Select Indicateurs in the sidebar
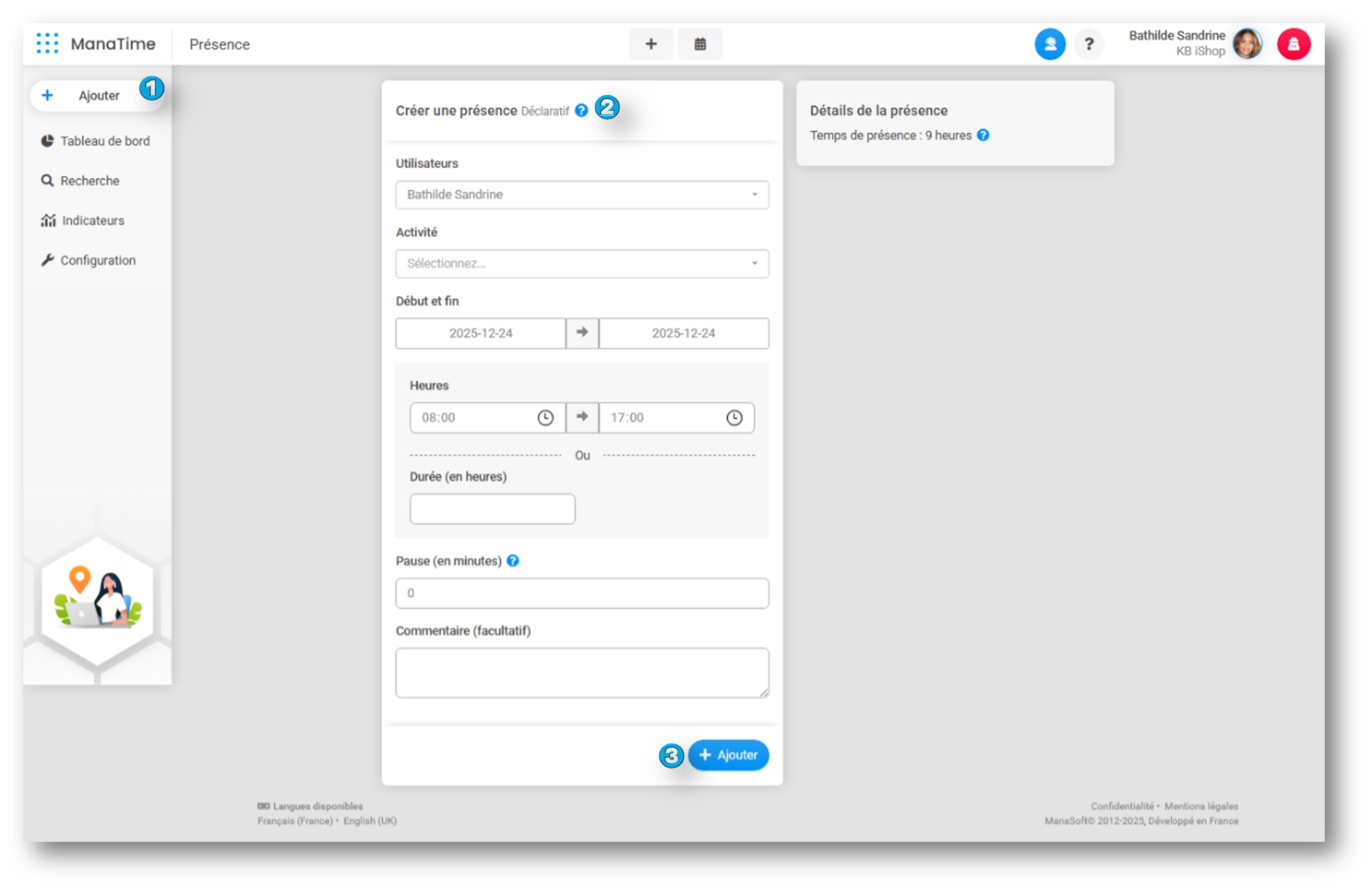Image resolution: width=1372 pixels, height=889 pixels. coord(92,220)
